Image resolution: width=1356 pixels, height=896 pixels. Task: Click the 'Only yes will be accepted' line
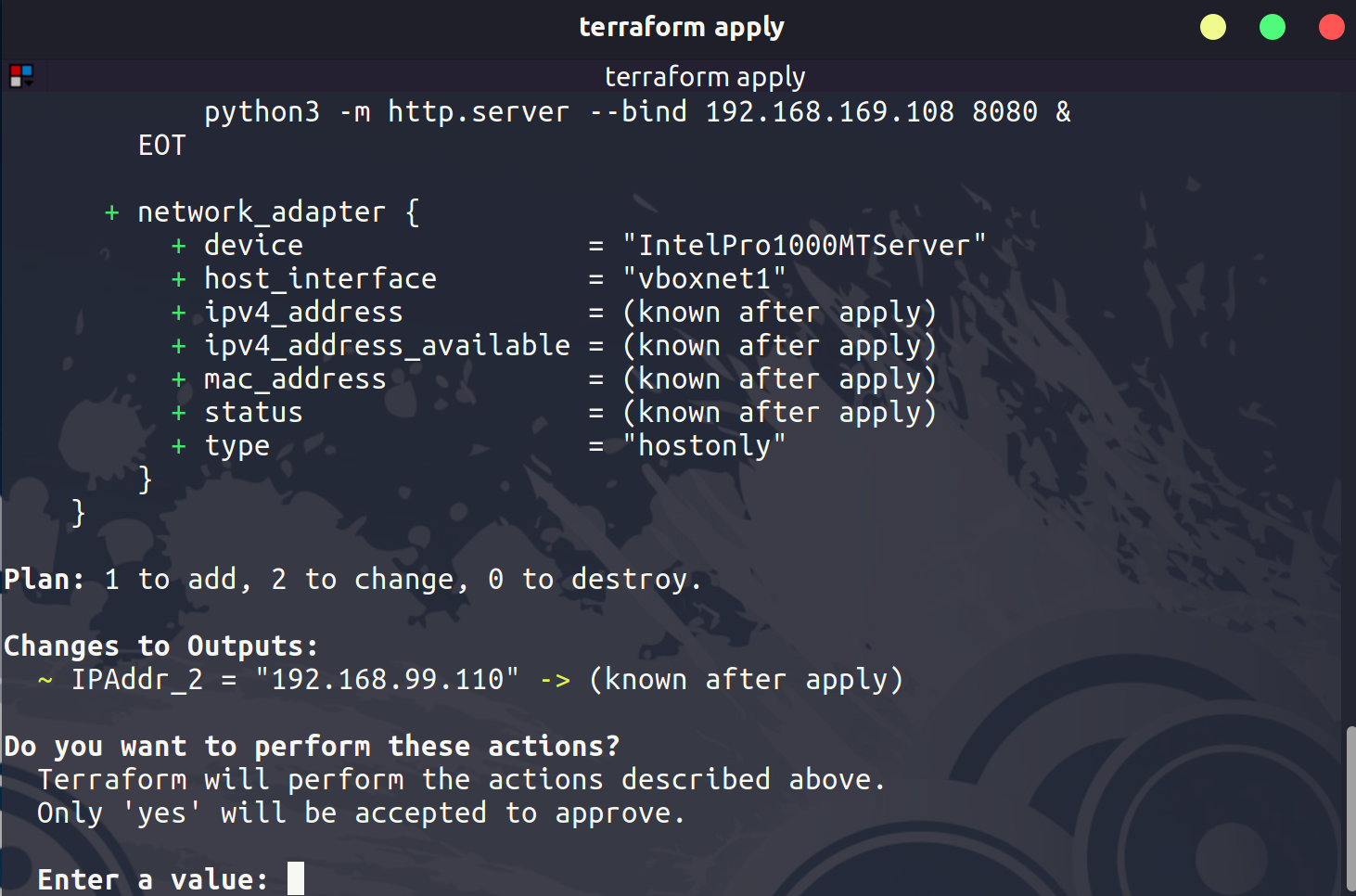click(x=361, y=813)
